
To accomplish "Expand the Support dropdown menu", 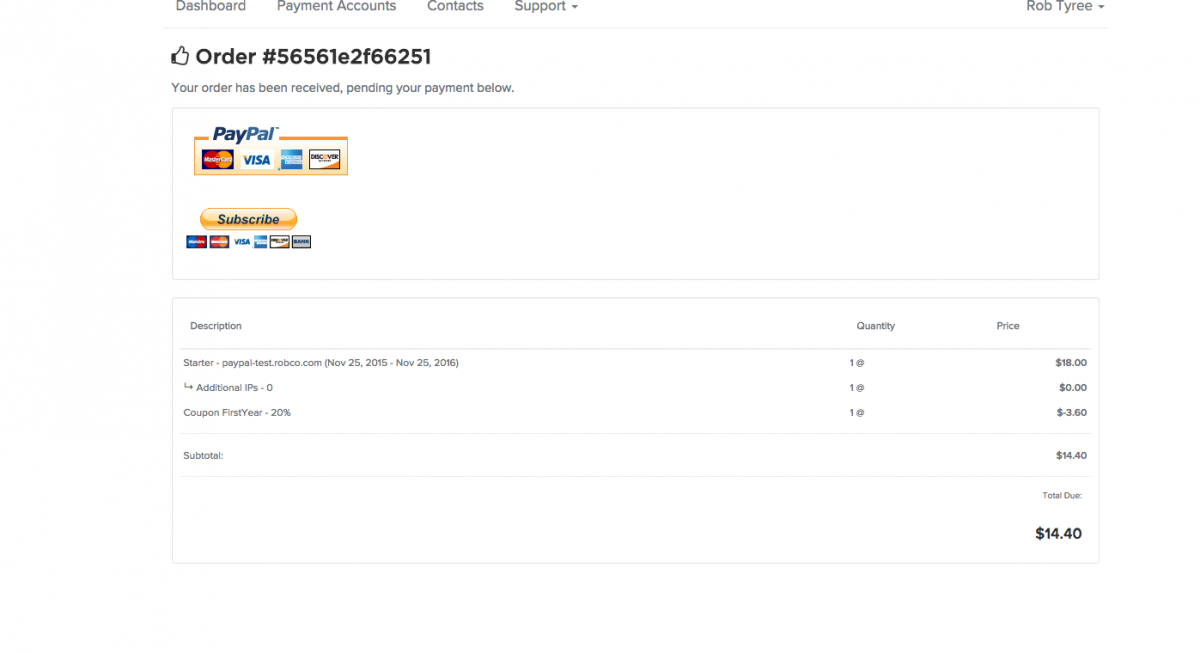I will pos(546,6).
